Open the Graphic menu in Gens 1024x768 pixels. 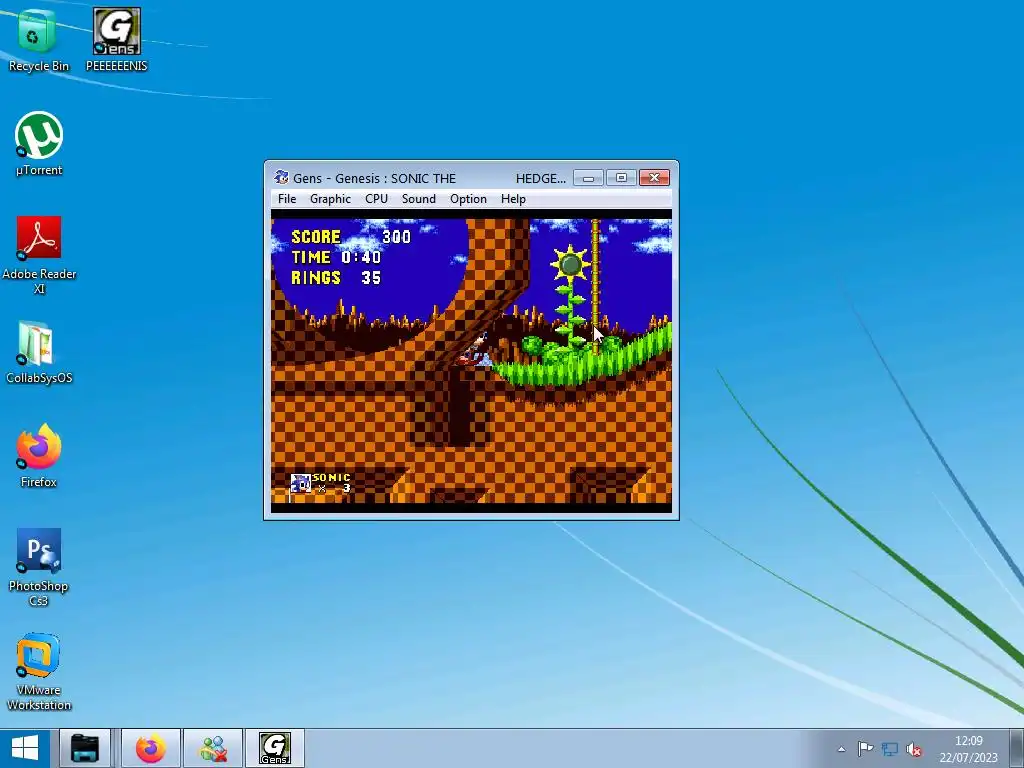(330, 199)
